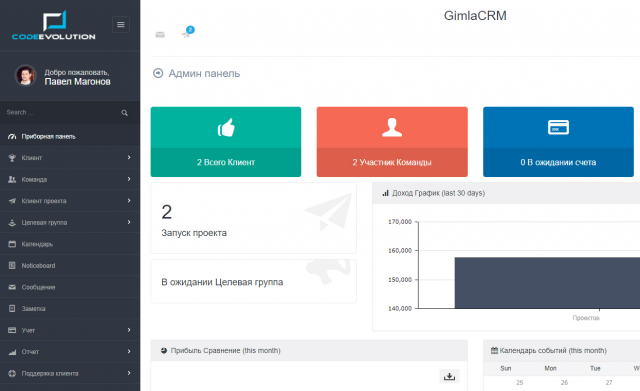Click the Доход График bar chart icon

[385, 193]
